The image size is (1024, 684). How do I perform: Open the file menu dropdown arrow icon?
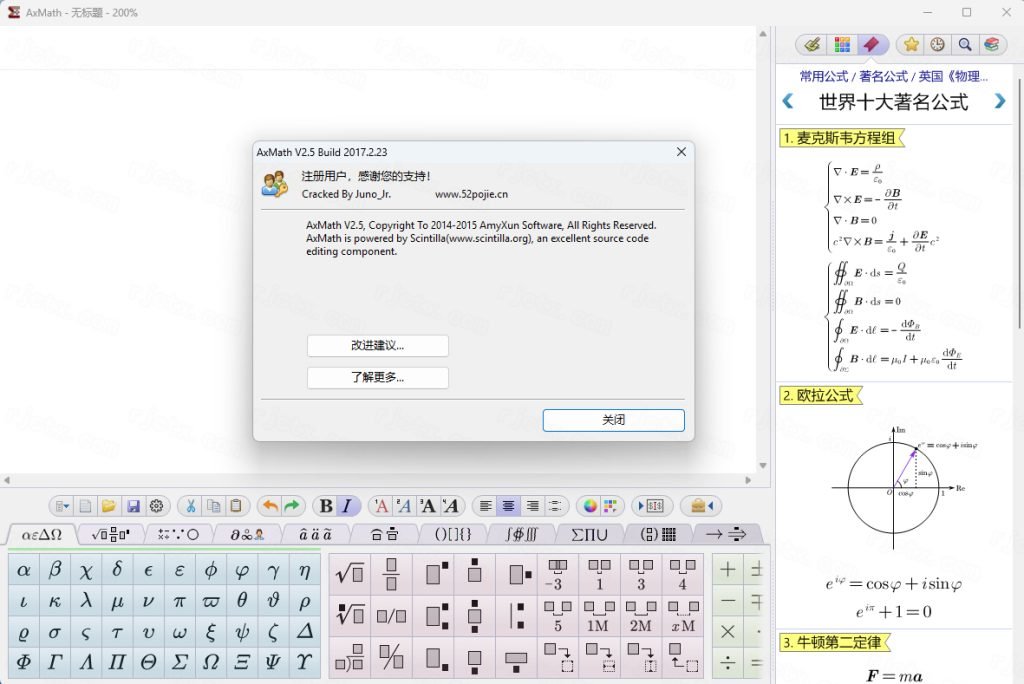(62, 506)
